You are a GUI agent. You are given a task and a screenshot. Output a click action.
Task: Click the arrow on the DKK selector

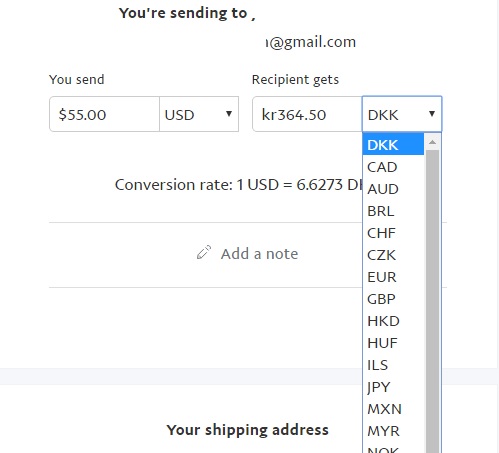click(432, 114)
